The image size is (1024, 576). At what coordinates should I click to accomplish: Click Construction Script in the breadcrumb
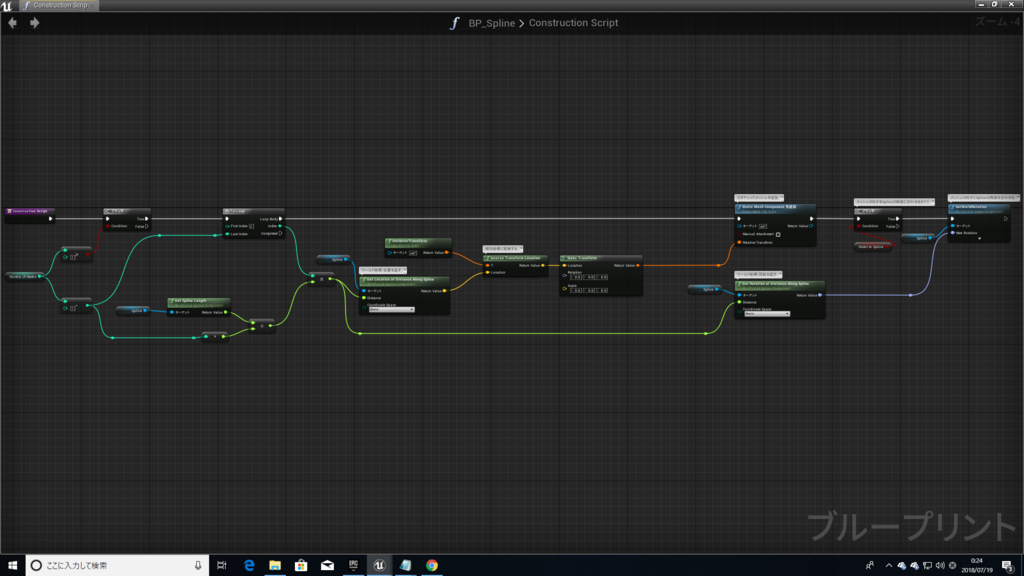point(573,23)
